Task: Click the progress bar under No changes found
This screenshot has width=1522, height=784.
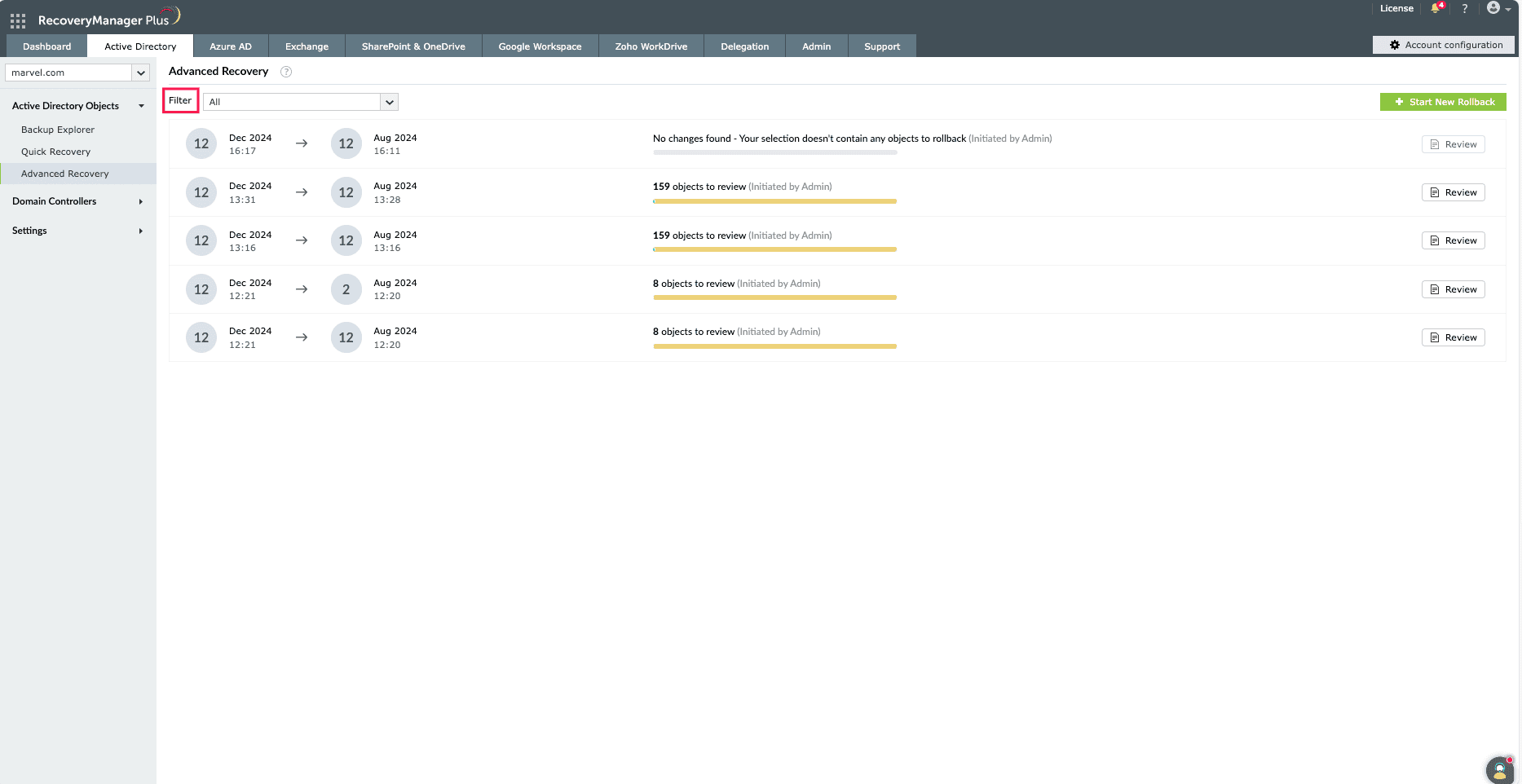Action: [775, 152]
